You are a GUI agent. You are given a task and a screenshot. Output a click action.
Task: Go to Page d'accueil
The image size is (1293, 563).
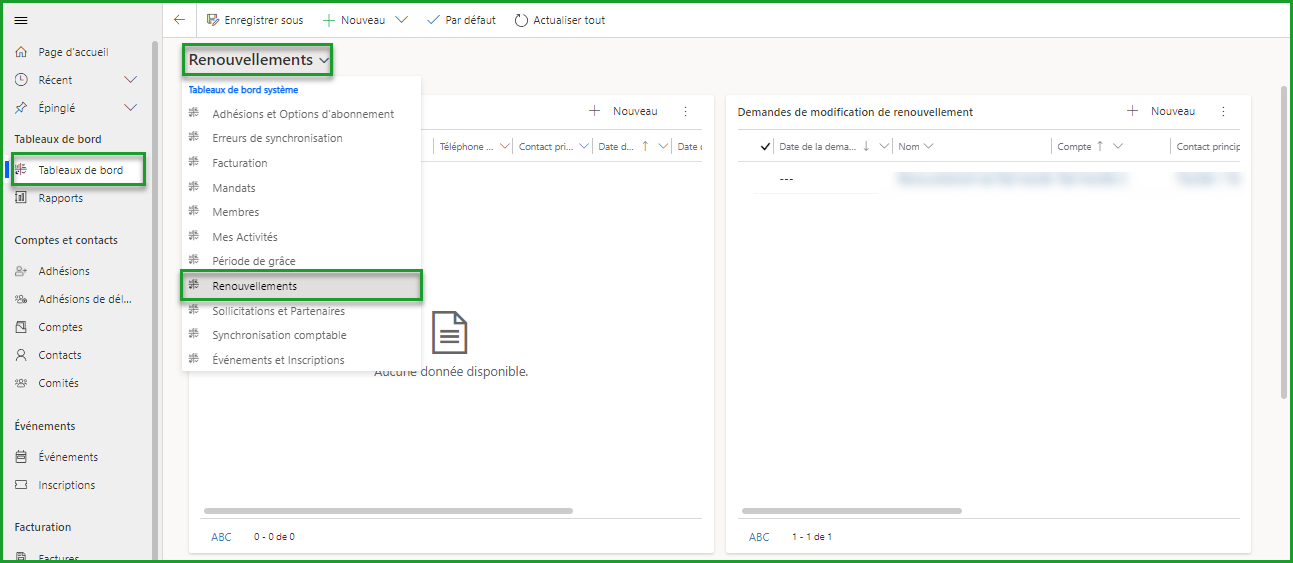pyautogui.click(x=73, y=52)
